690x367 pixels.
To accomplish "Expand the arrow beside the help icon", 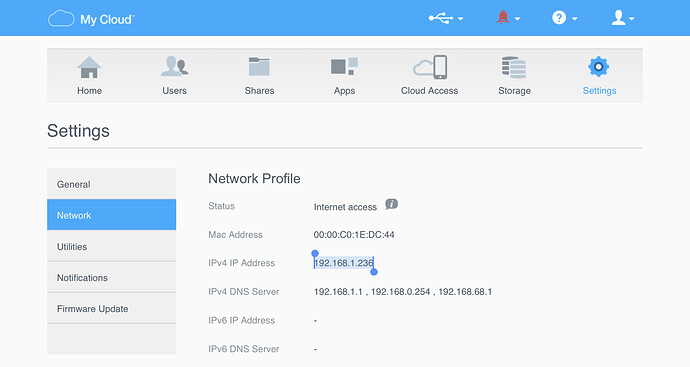I will tap(574, 18).
